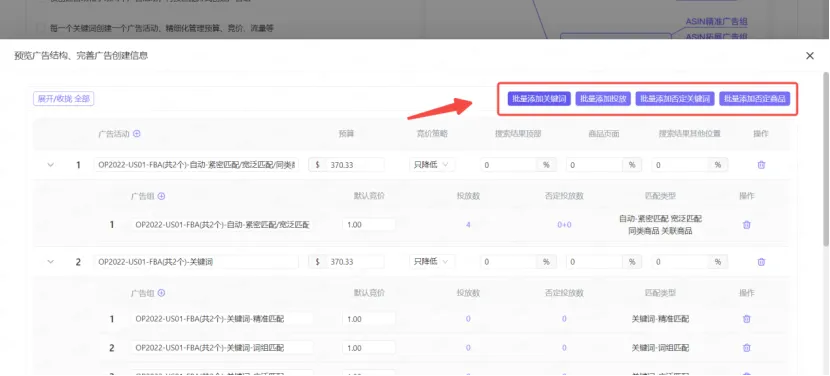The image size is (830, 376).
Task: Edit default bid 1.00 for 关键词-词组匹配 group
Action: coord(369,348)
